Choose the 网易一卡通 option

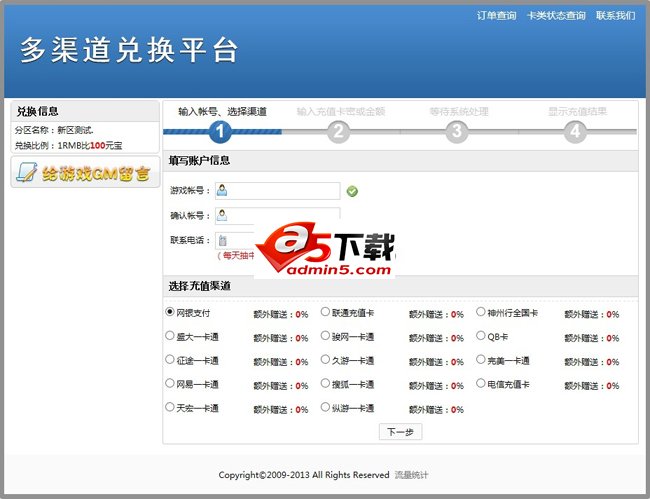pyautogui.click(x=170, y=383)
